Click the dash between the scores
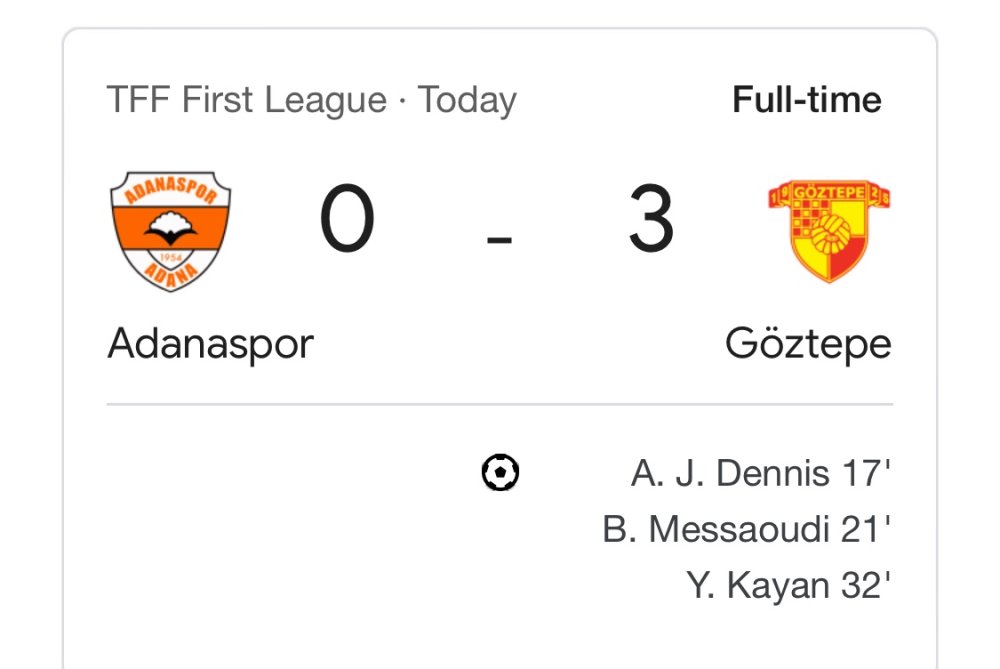 click(x=499, y=240)
